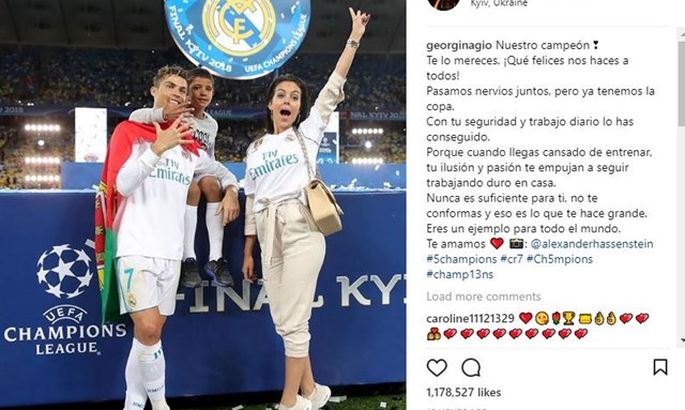View the 1,178,527 likes list
Viewport: 685px width, 410px height.
click(x=464, y=392)
